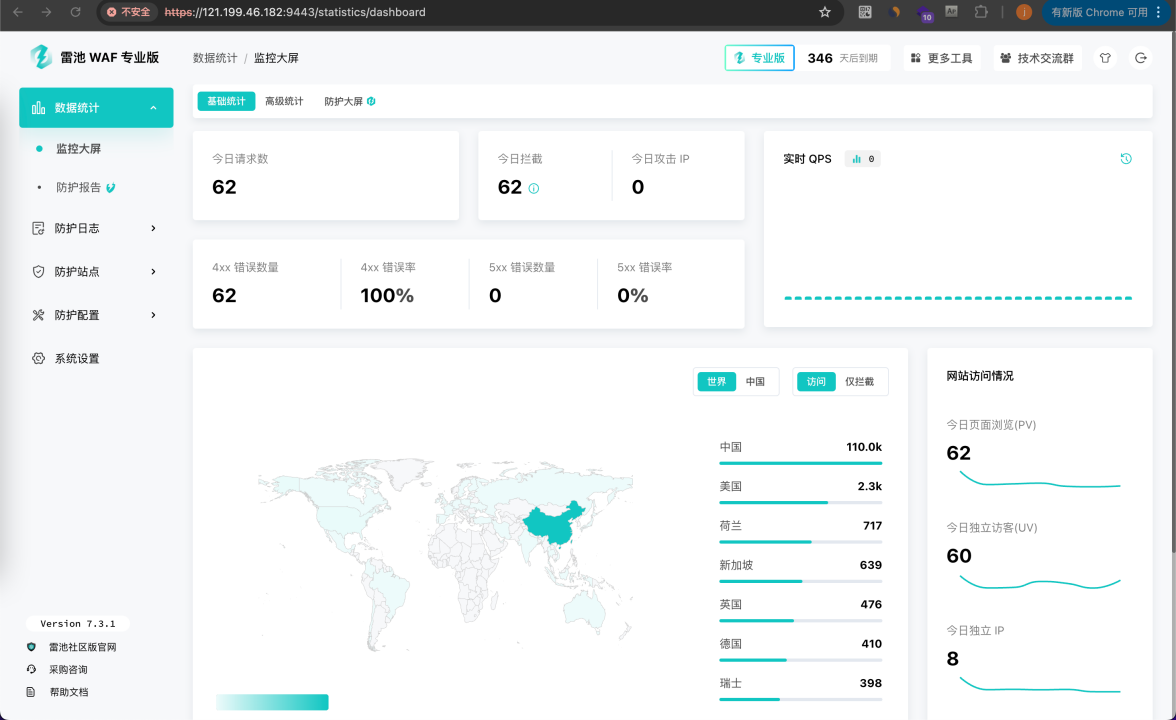
Task: Open the 采购咨询 link
Action: 68,669
